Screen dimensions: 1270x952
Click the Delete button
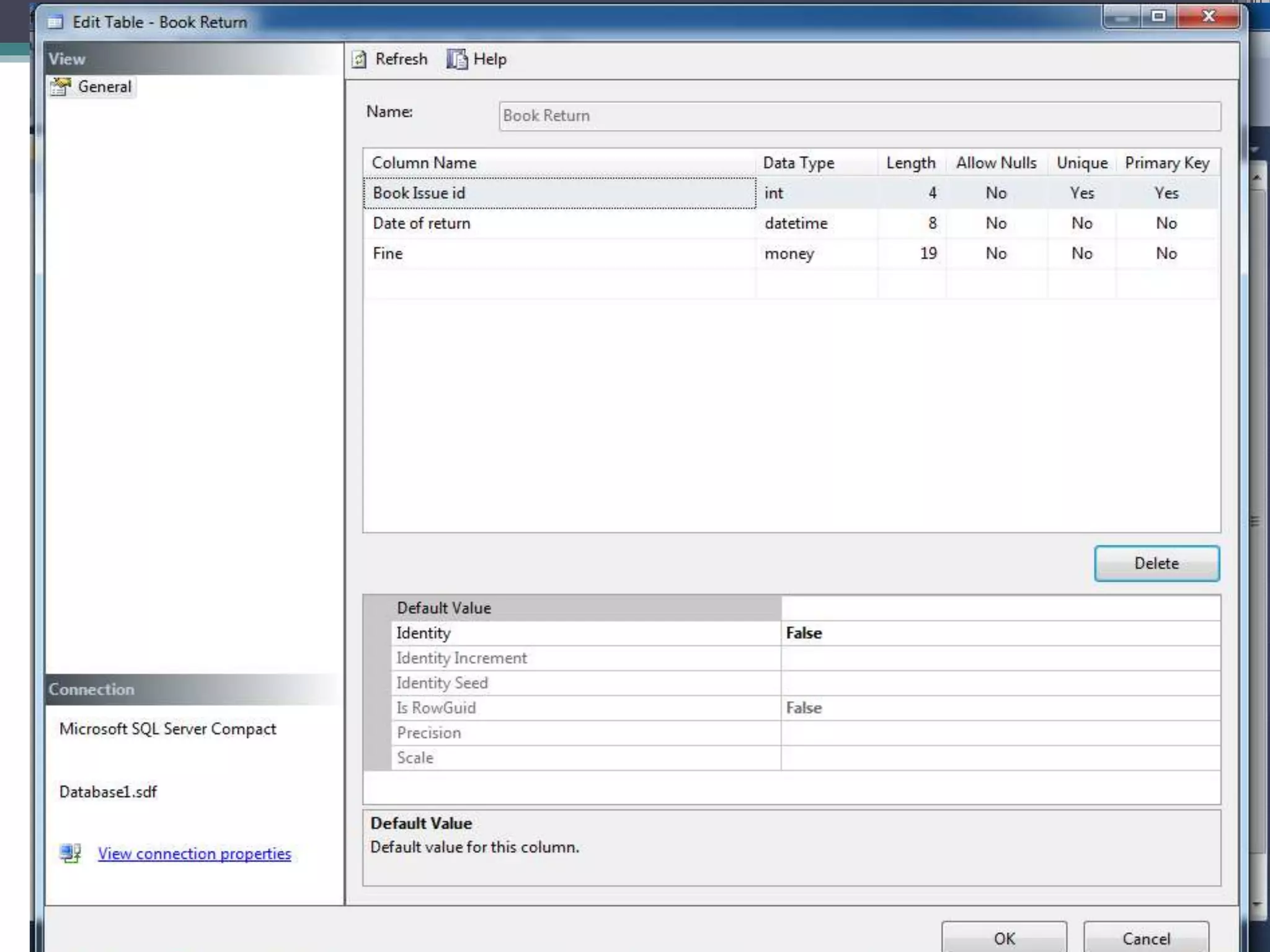coord(1157,563)
